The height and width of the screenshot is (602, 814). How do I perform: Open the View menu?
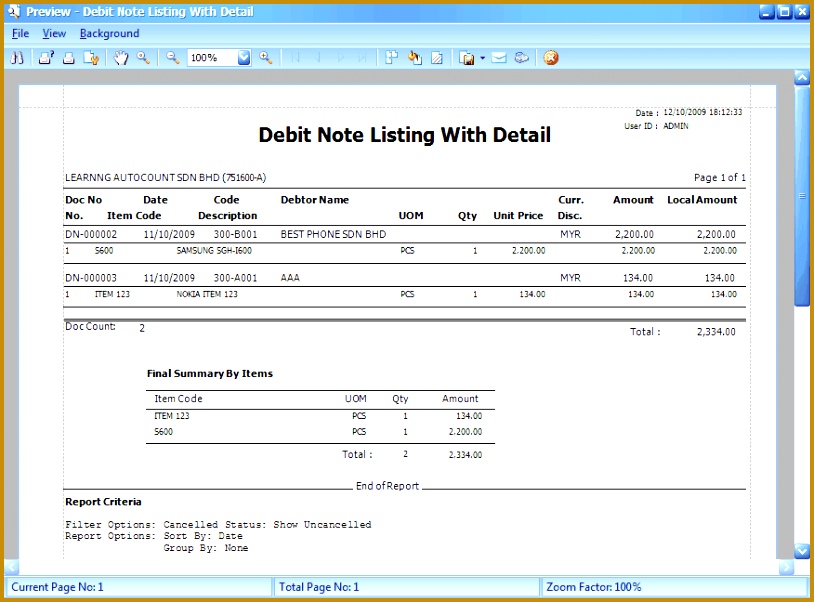pos(54,33)
